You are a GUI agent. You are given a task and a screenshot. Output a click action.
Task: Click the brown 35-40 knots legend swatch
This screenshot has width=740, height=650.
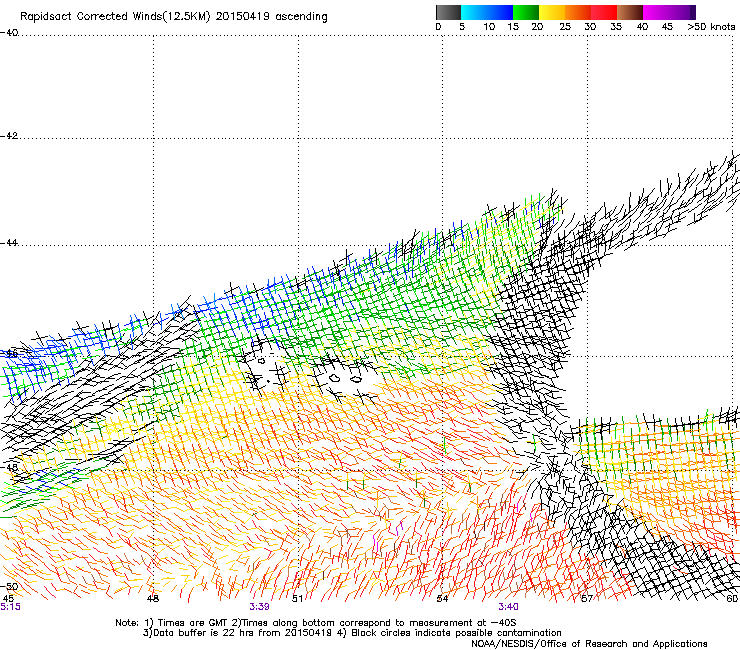[x=630, y=12]
